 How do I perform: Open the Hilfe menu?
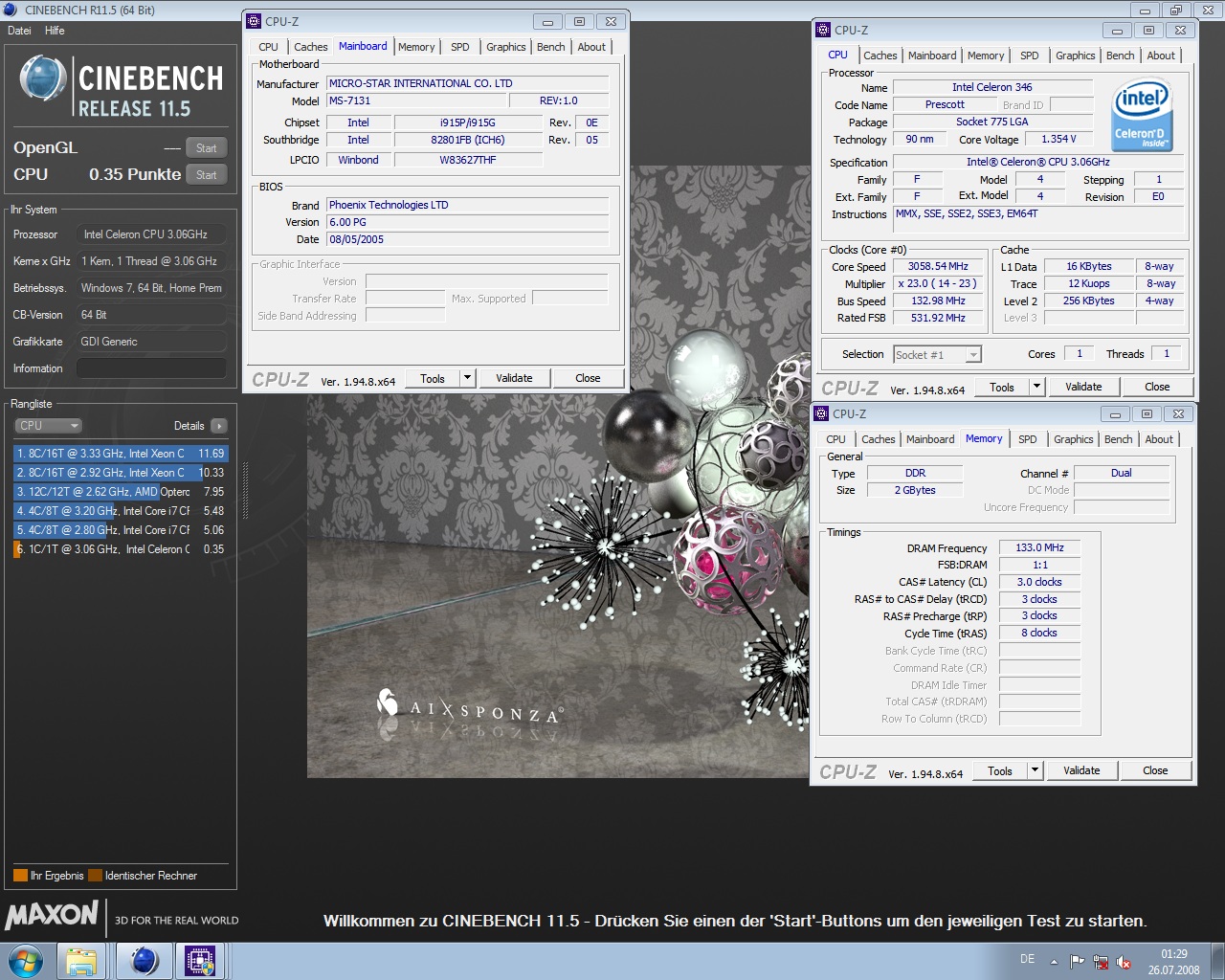pyautogui.click(x=55, y=31)
